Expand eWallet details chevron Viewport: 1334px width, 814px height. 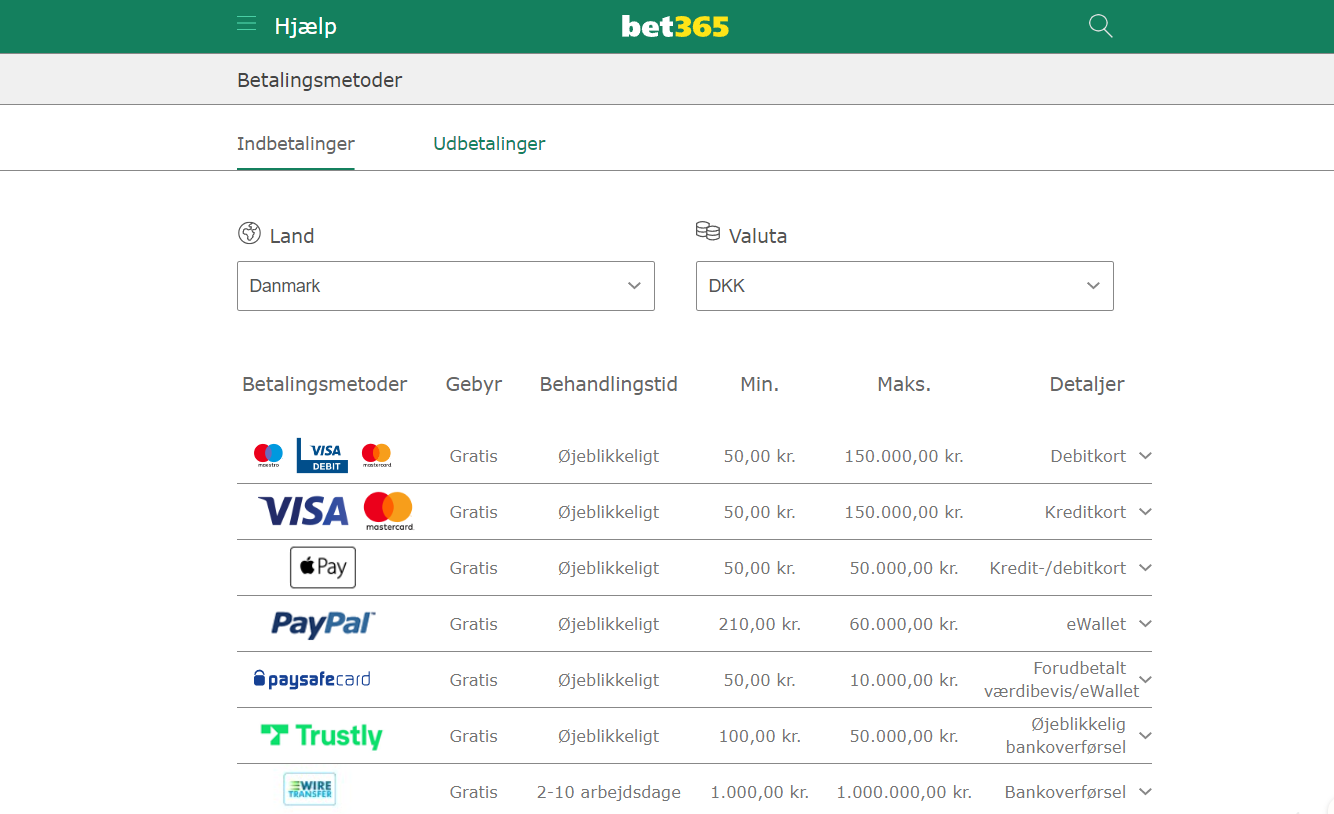1145,624
